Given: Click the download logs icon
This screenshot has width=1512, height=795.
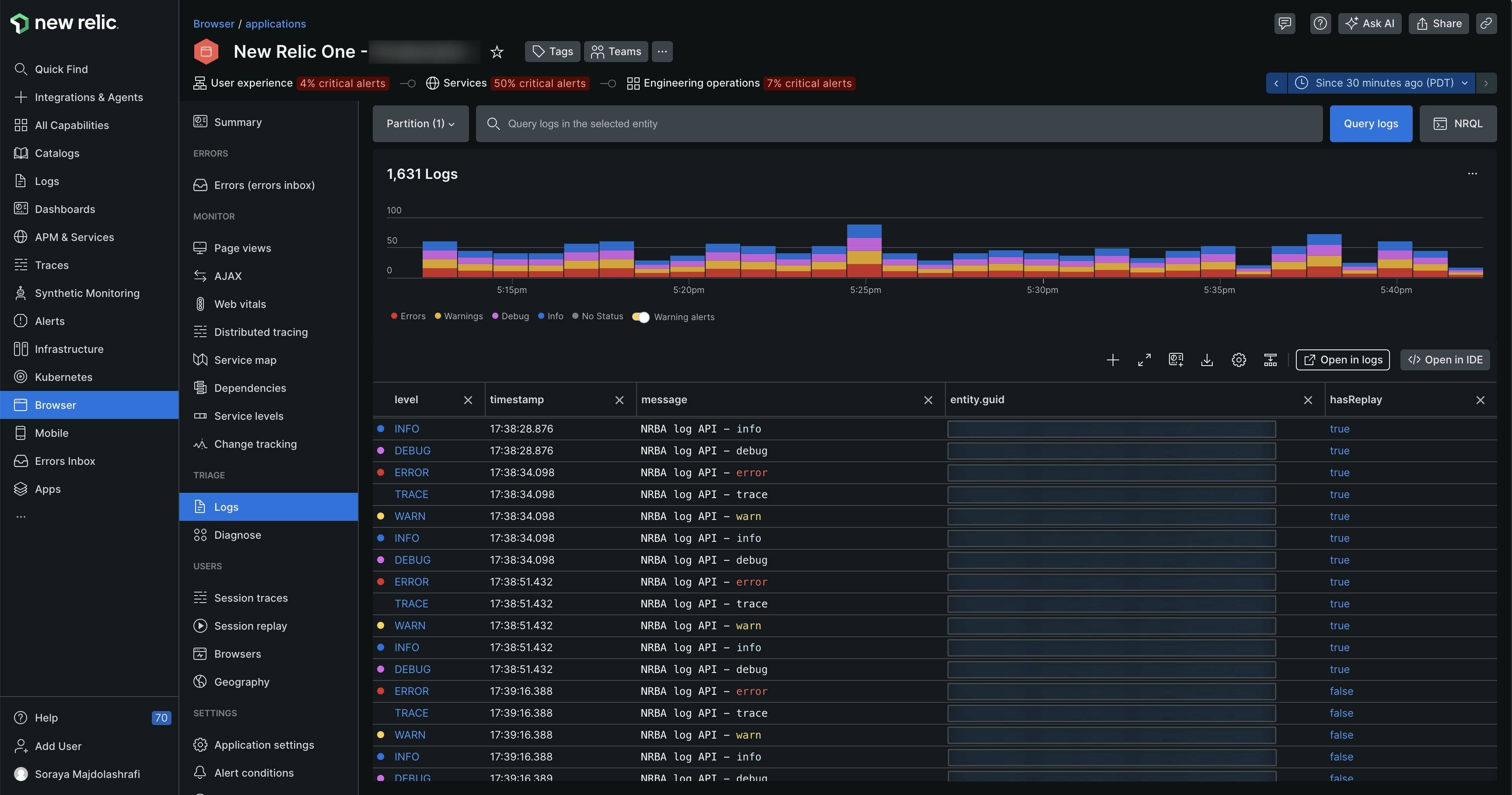Looking at the screenshot, I should (x=1207, y=359).
